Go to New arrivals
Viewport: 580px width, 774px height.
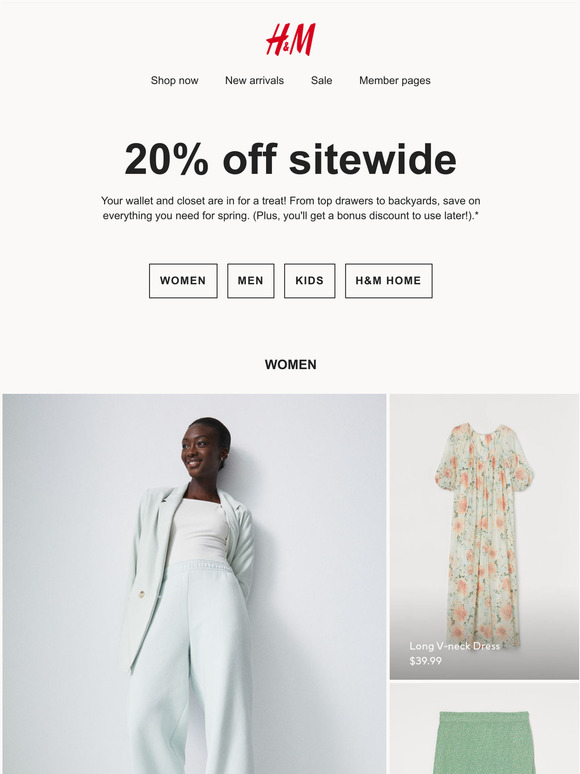coord(254,80)
